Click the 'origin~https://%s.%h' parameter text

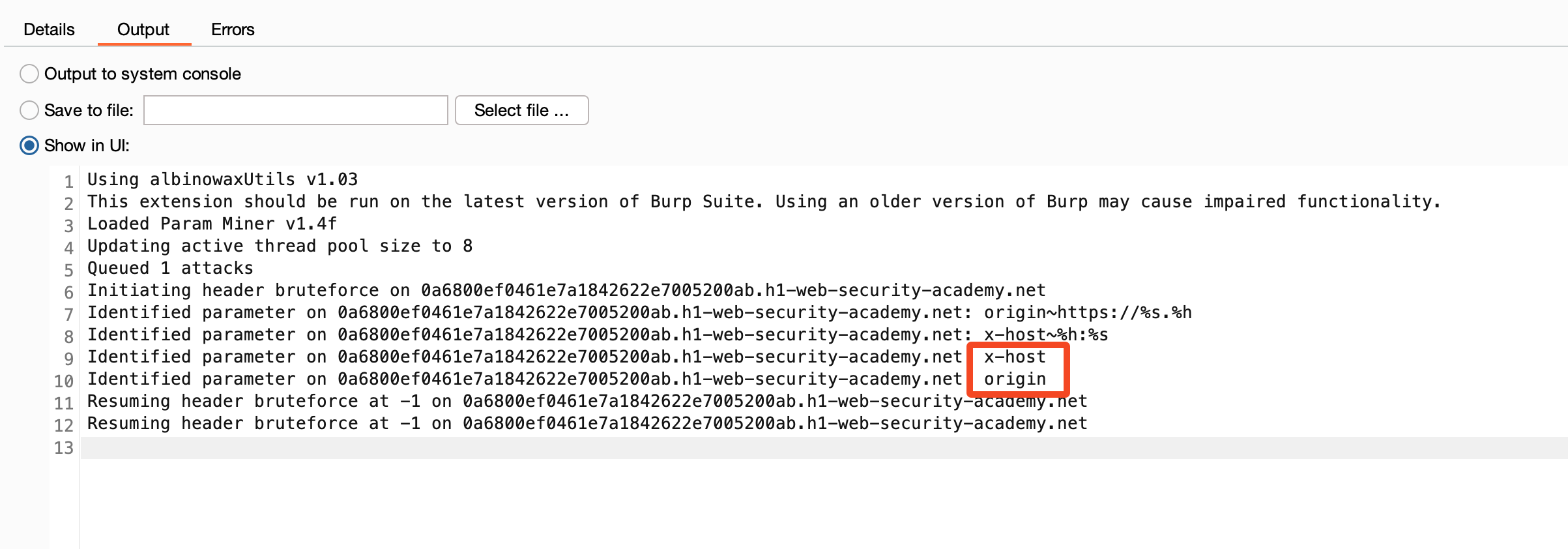(1087, 312)
